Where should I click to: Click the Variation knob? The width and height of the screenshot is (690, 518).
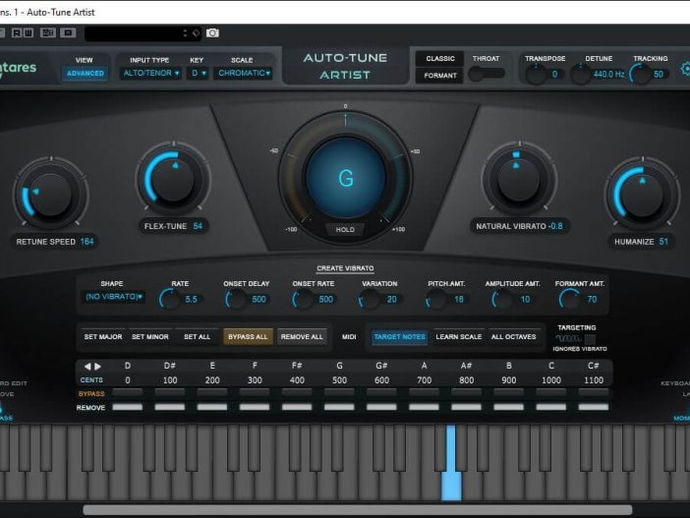[370, 300]
